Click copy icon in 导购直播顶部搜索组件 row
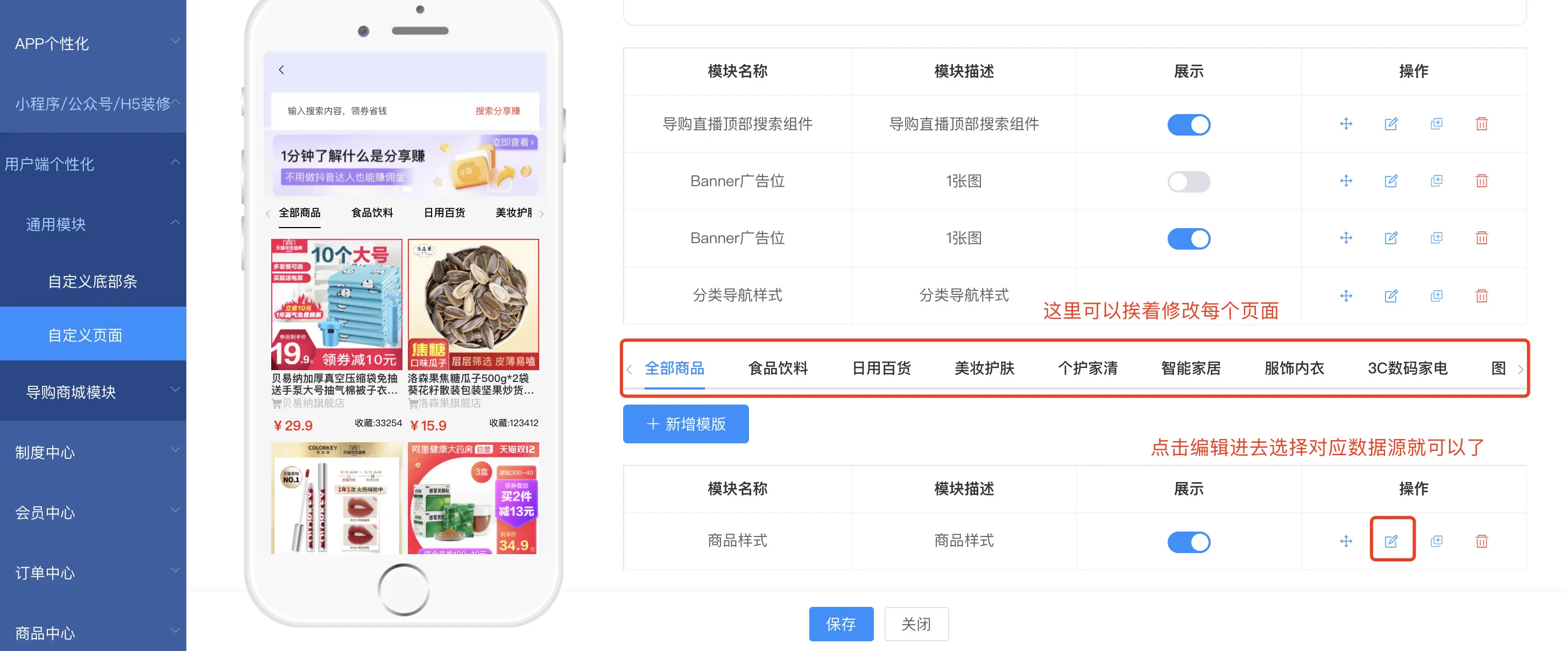Viewport: 1568px width, 651px height. 1436,124
